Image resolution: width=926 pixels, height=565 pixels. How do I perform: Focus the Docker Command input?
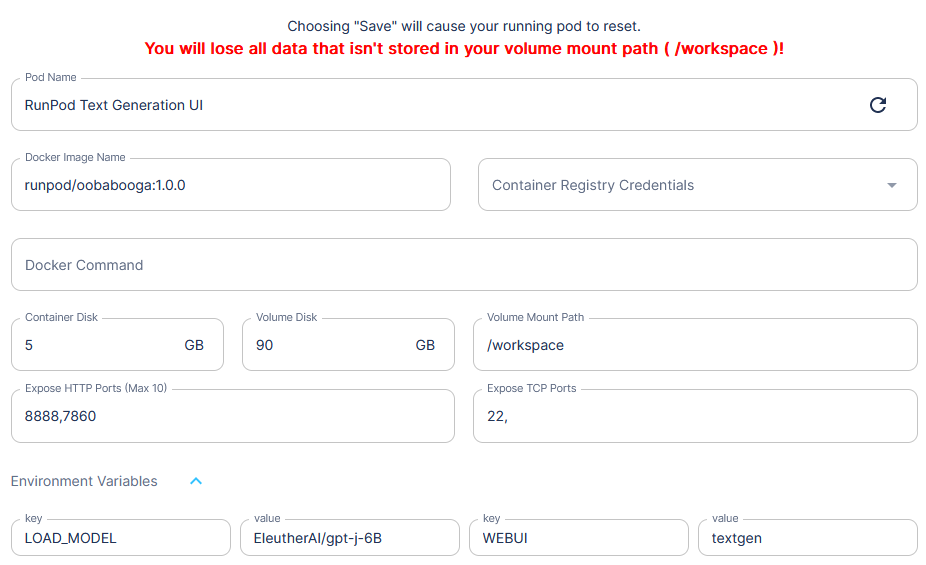[x=463, y=265]
